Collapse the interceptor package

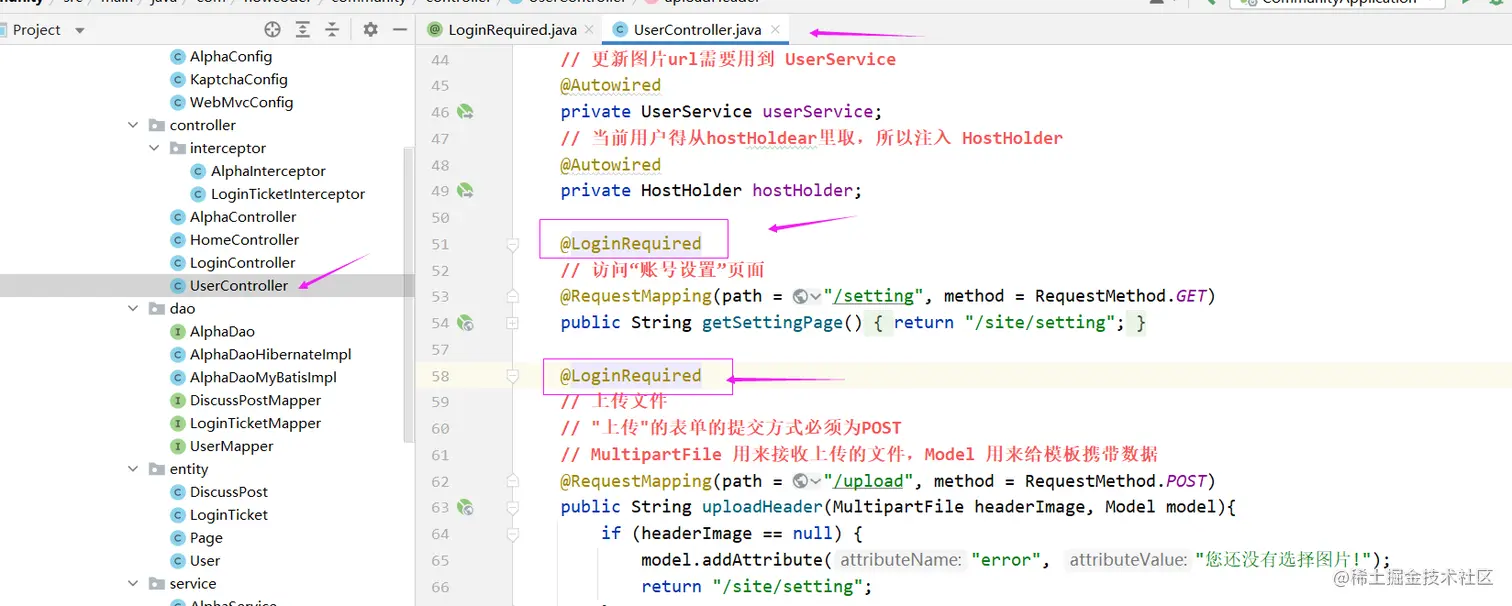point(154,148)
